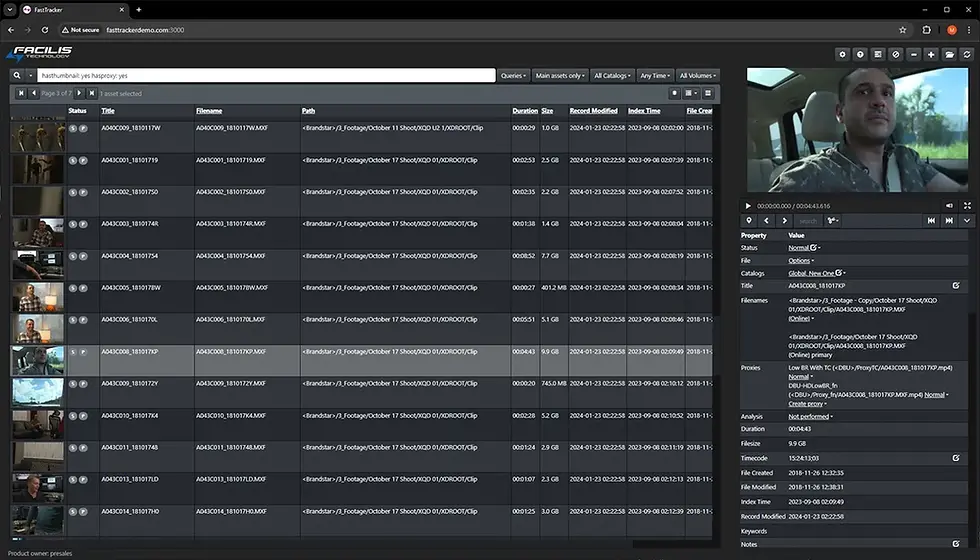Open the help question-mark icon

click(860, 54)
